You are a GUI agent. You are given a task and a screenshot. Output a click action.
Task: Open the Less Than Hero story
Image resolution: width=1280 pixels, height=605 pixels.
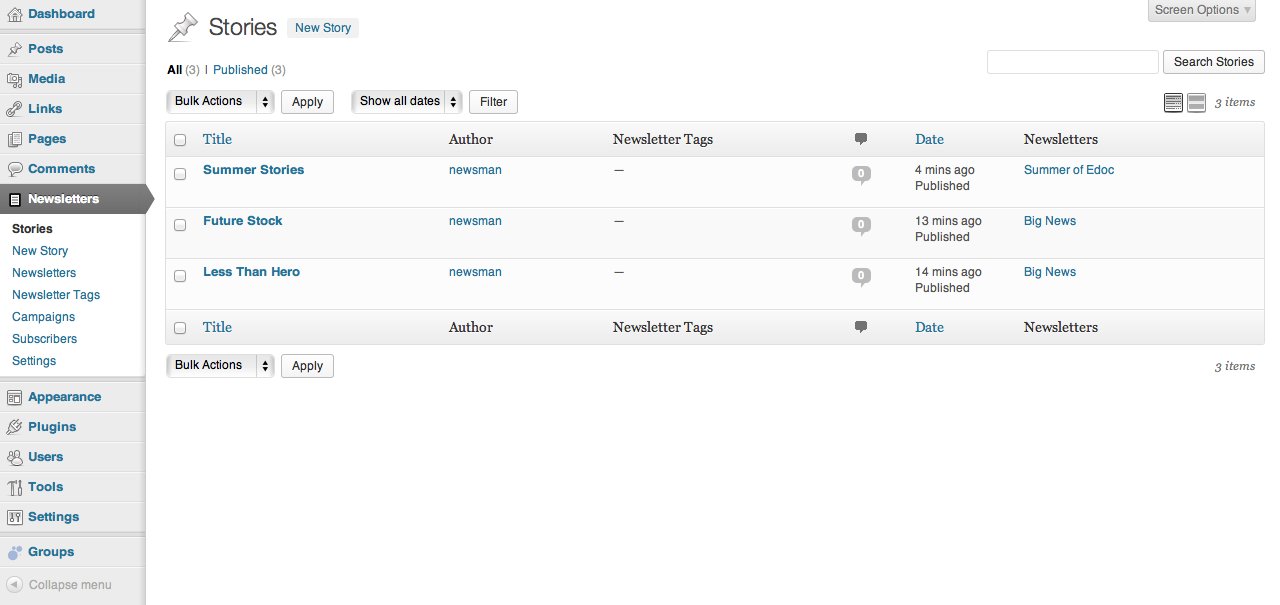(251, 272)
